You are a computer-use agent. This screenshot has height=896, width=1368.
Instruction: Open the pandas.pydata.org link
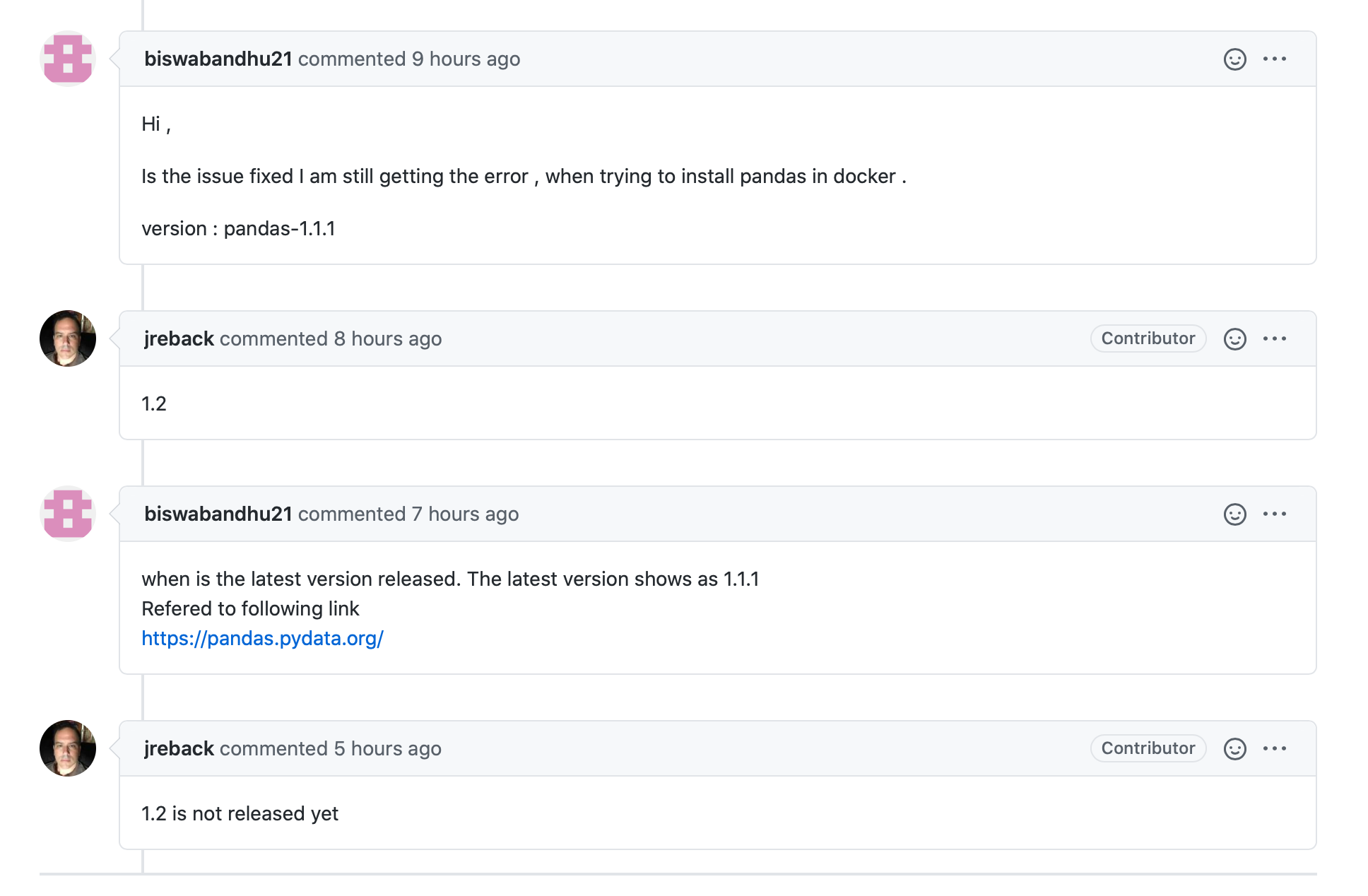click(262, 639)
